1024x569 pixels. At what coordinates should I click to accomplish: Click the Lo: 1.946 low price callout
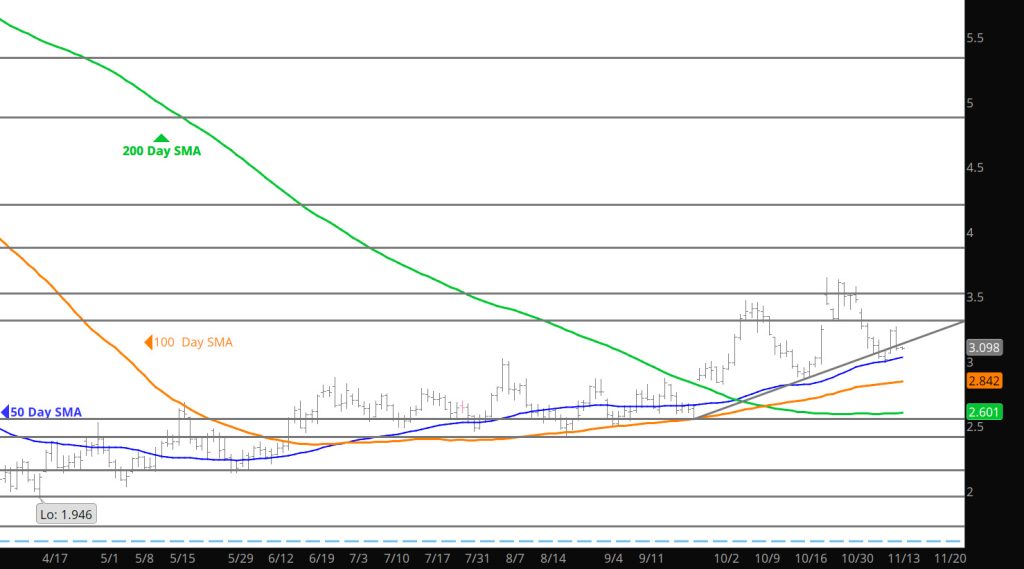point(67,514)
